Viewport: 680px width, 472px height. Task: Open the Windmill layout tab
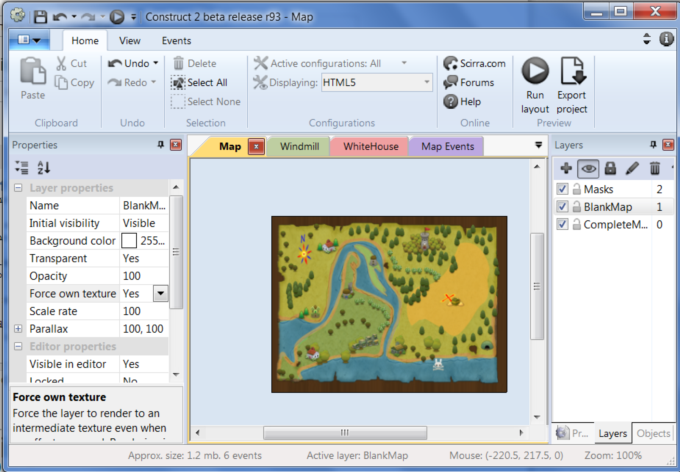coord(299,147)
